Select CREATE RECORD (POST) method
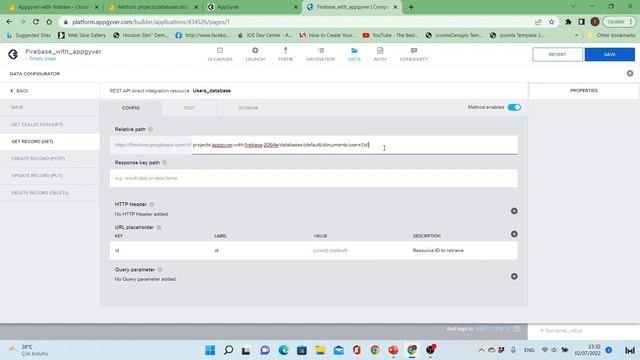The height and width of the screenshot is (360, 640). 49,158
